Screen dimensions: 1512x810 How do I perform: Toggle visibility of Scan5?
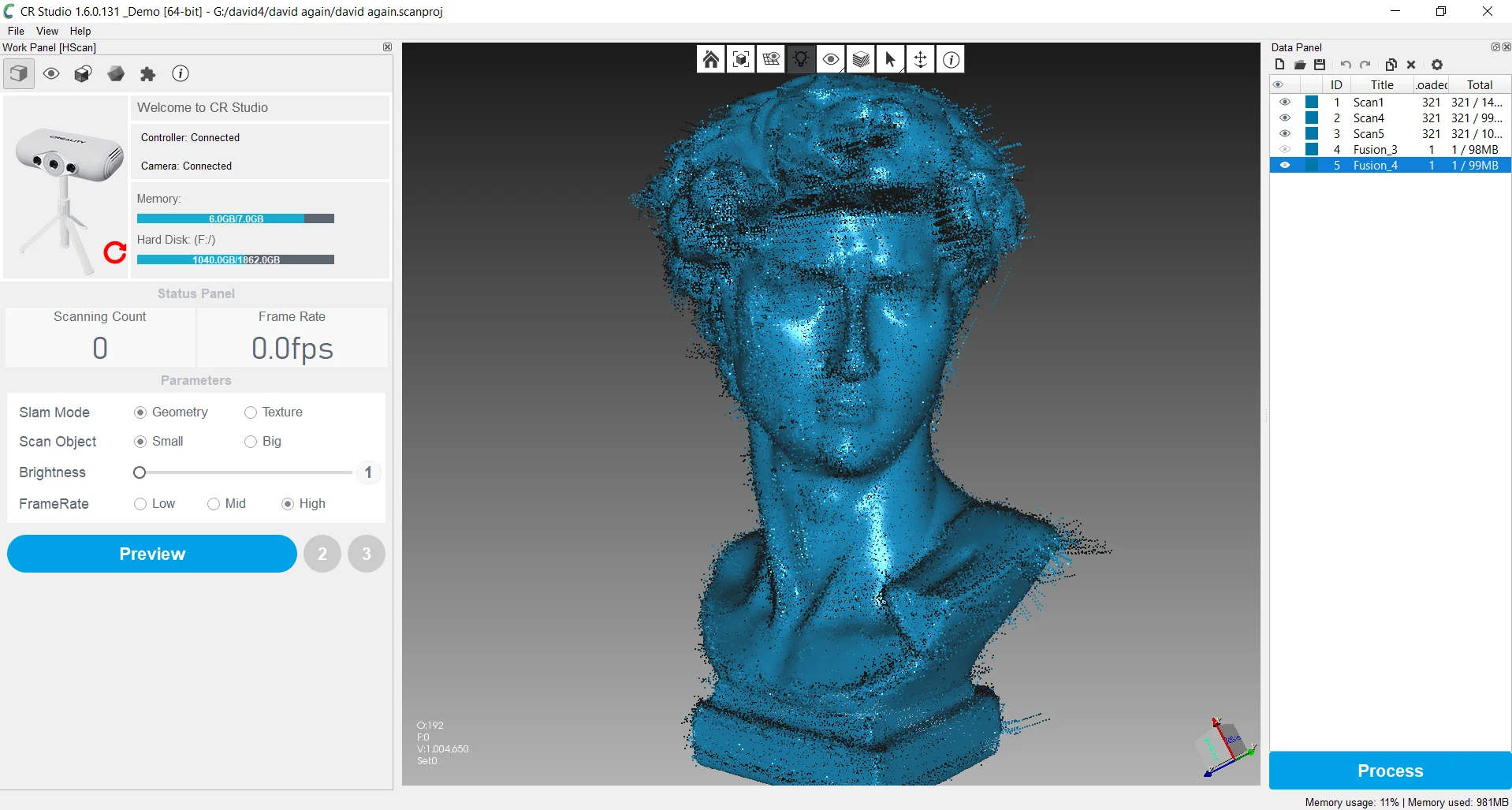click(1285, 134)
